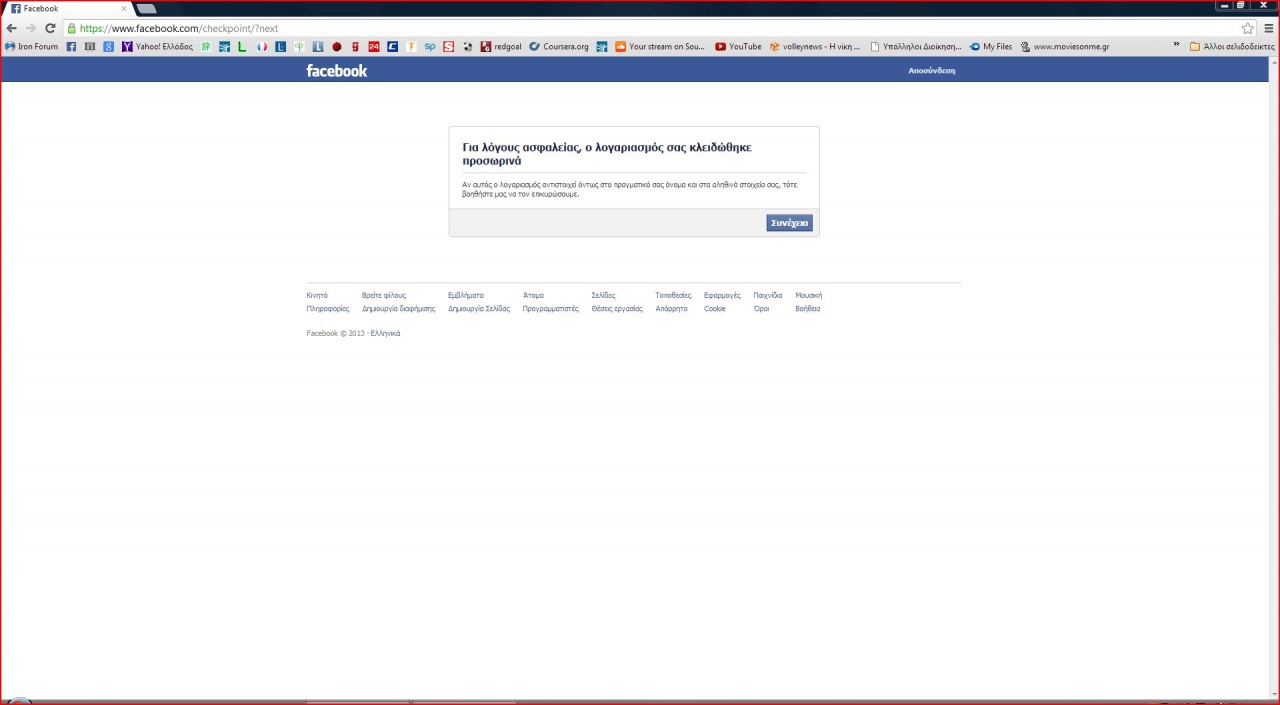Open the Κινητό footer link

tap(317, 295)
